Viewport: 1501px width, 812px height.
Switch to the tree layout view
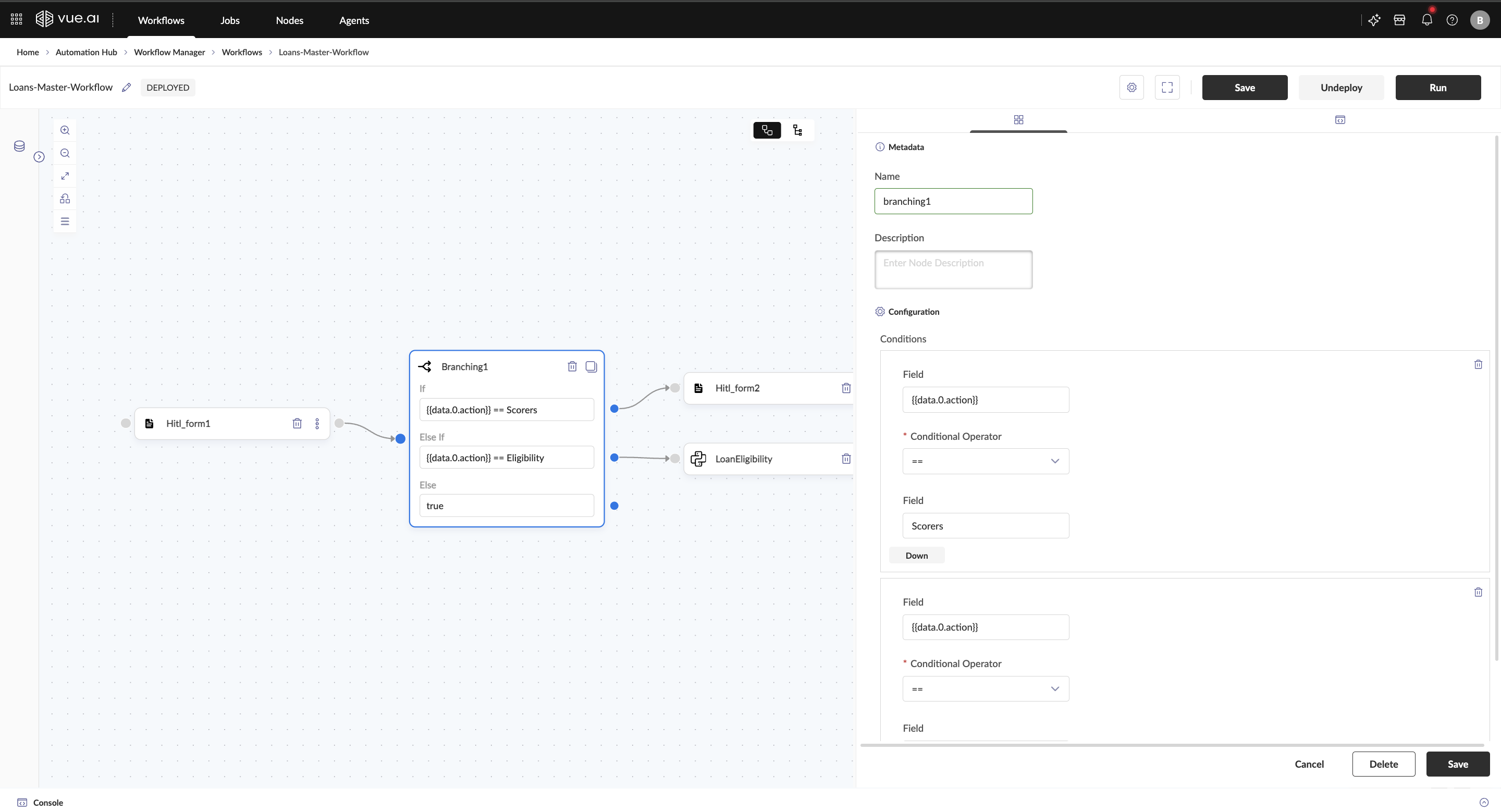(x=798, y=130)
